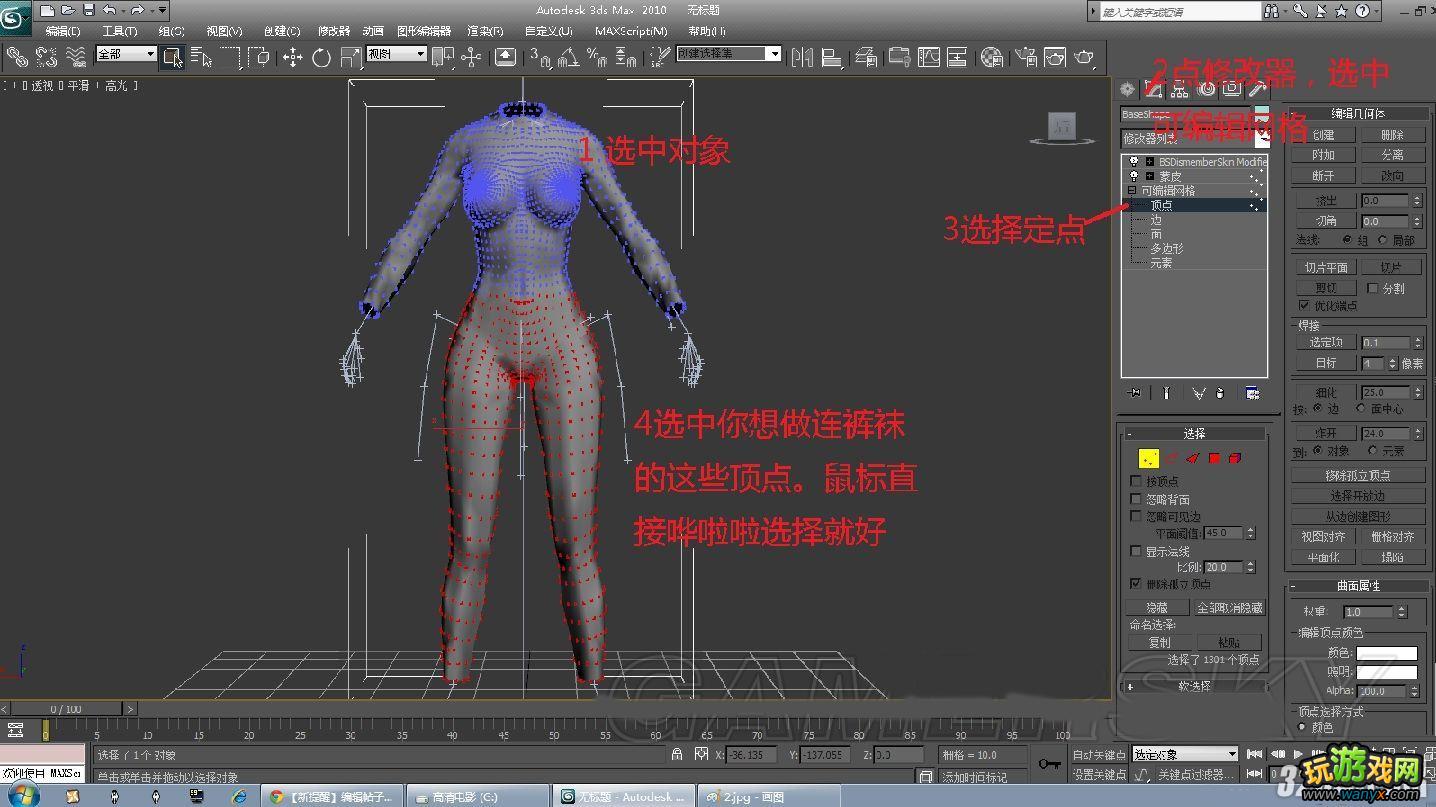This screenshot has height=807, width=1436.
Task: Collapse the 可编辑网格 stack entry
Action: point(1132,190)
